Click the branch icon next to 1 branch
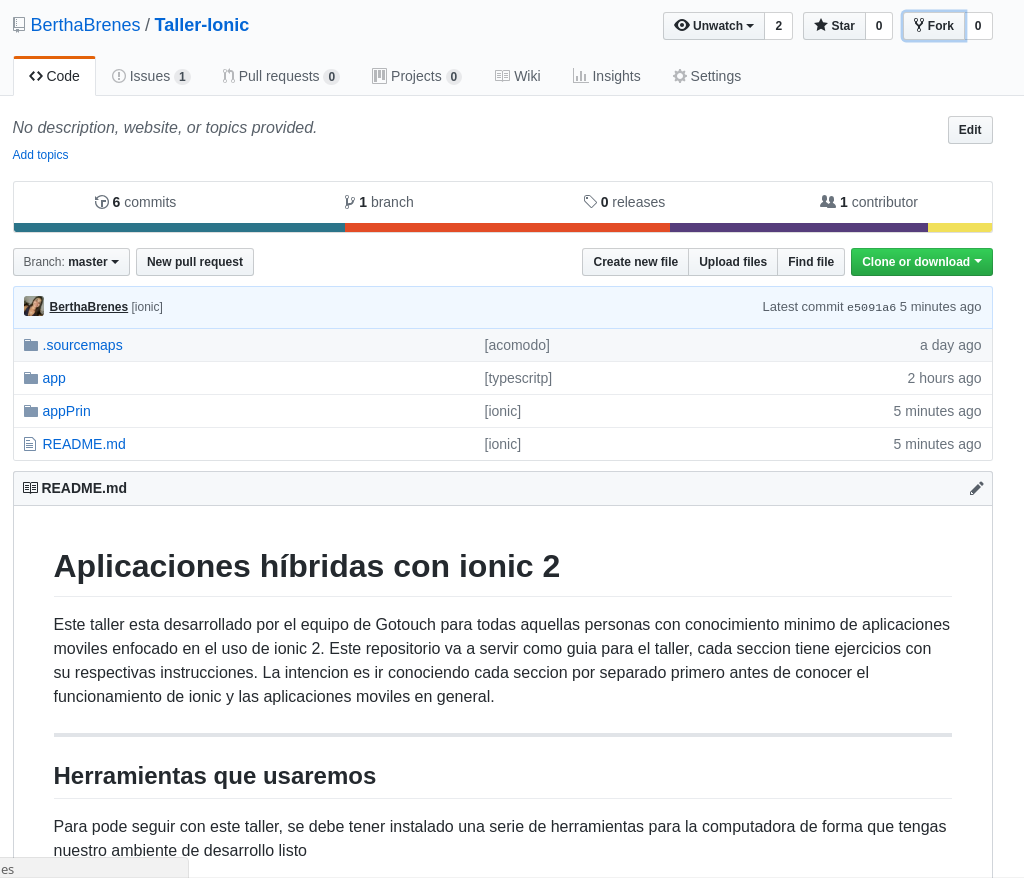This screenshot has width=1024, height=878. 349,202
